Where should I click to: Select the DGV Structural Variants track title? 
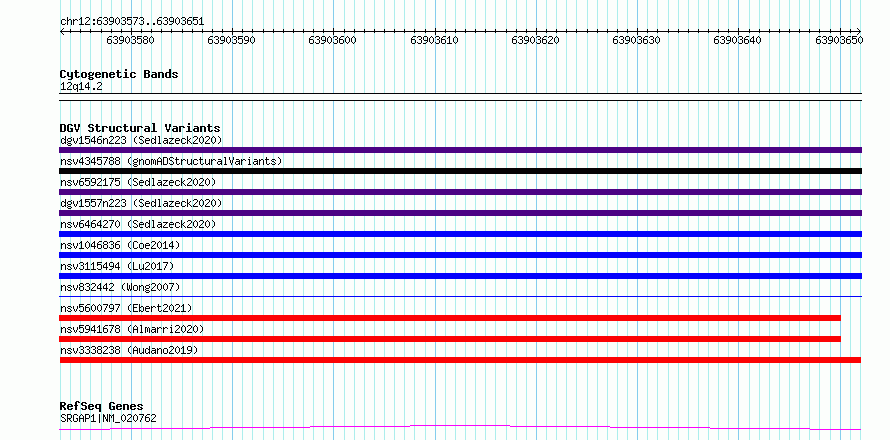[140, 128]
